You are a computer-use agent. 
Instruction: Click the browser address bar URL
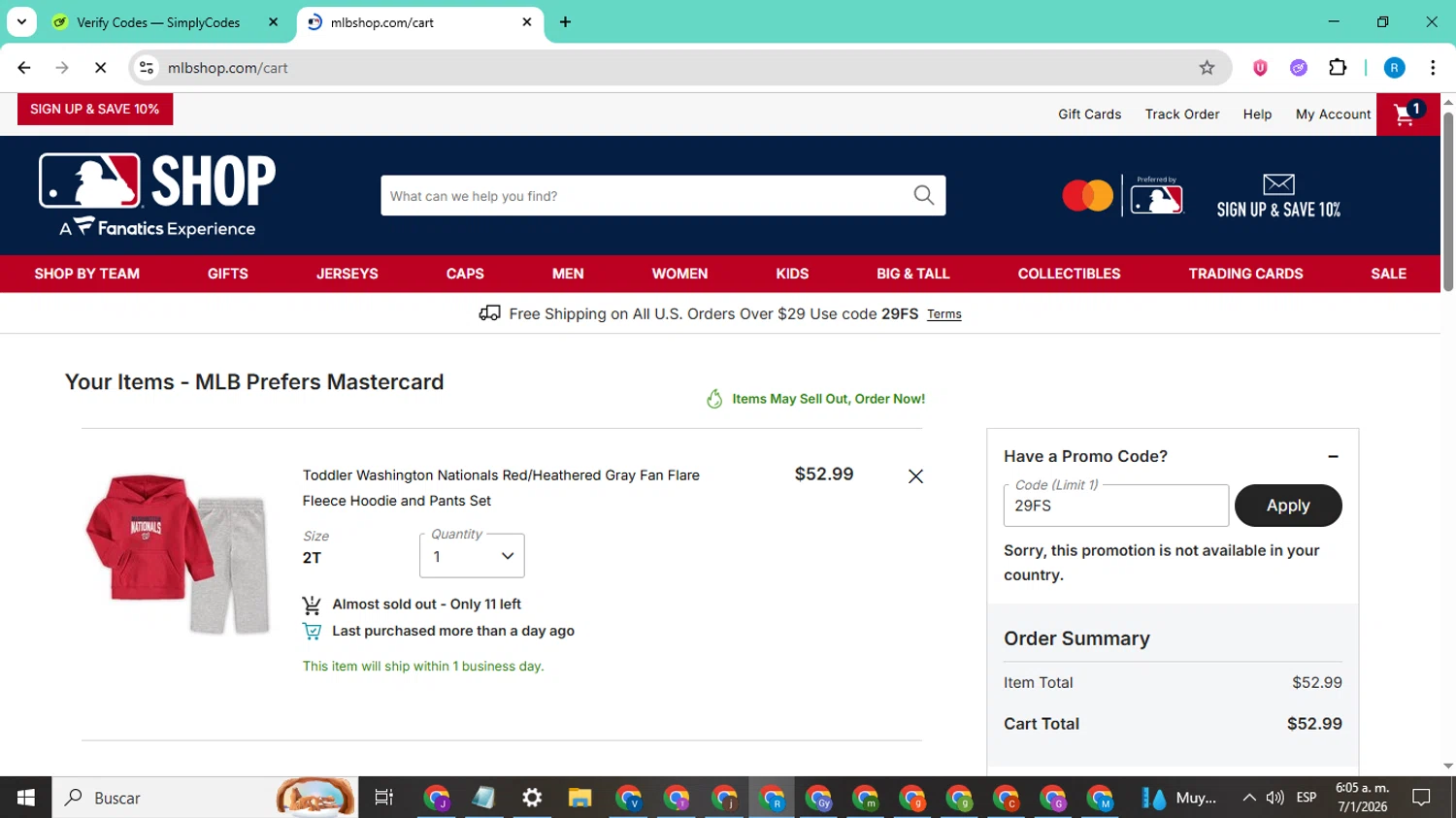click(228, 68)
